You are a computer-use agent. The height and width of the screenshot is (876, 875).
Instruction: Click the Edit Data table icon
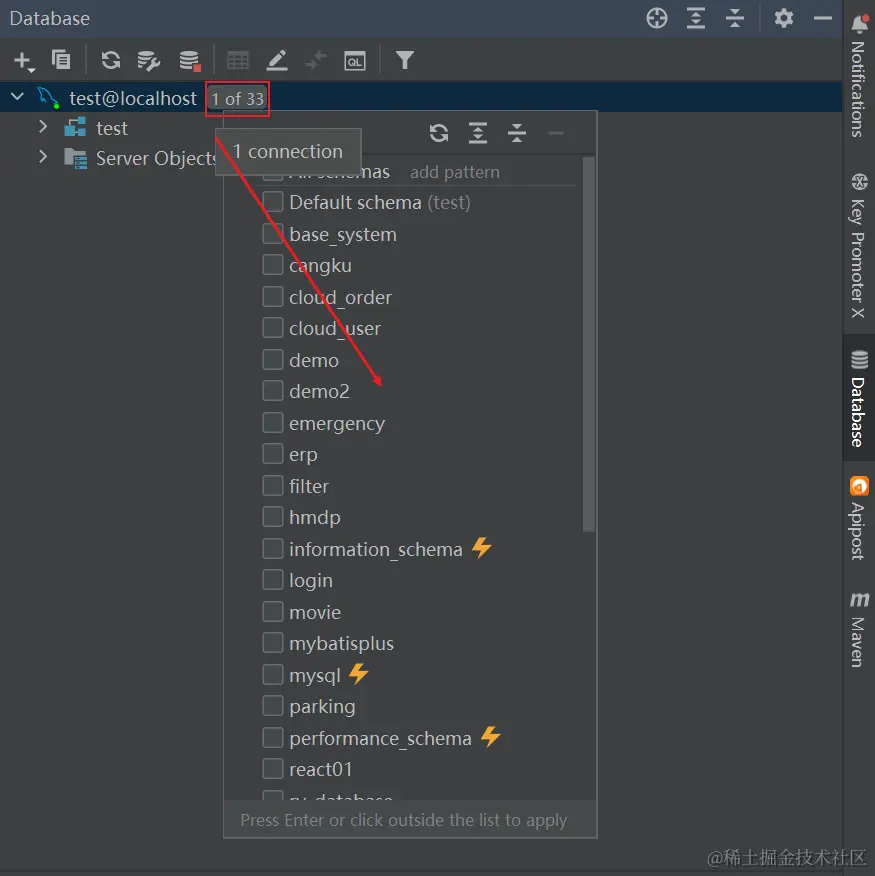click(x=238, y=60)
